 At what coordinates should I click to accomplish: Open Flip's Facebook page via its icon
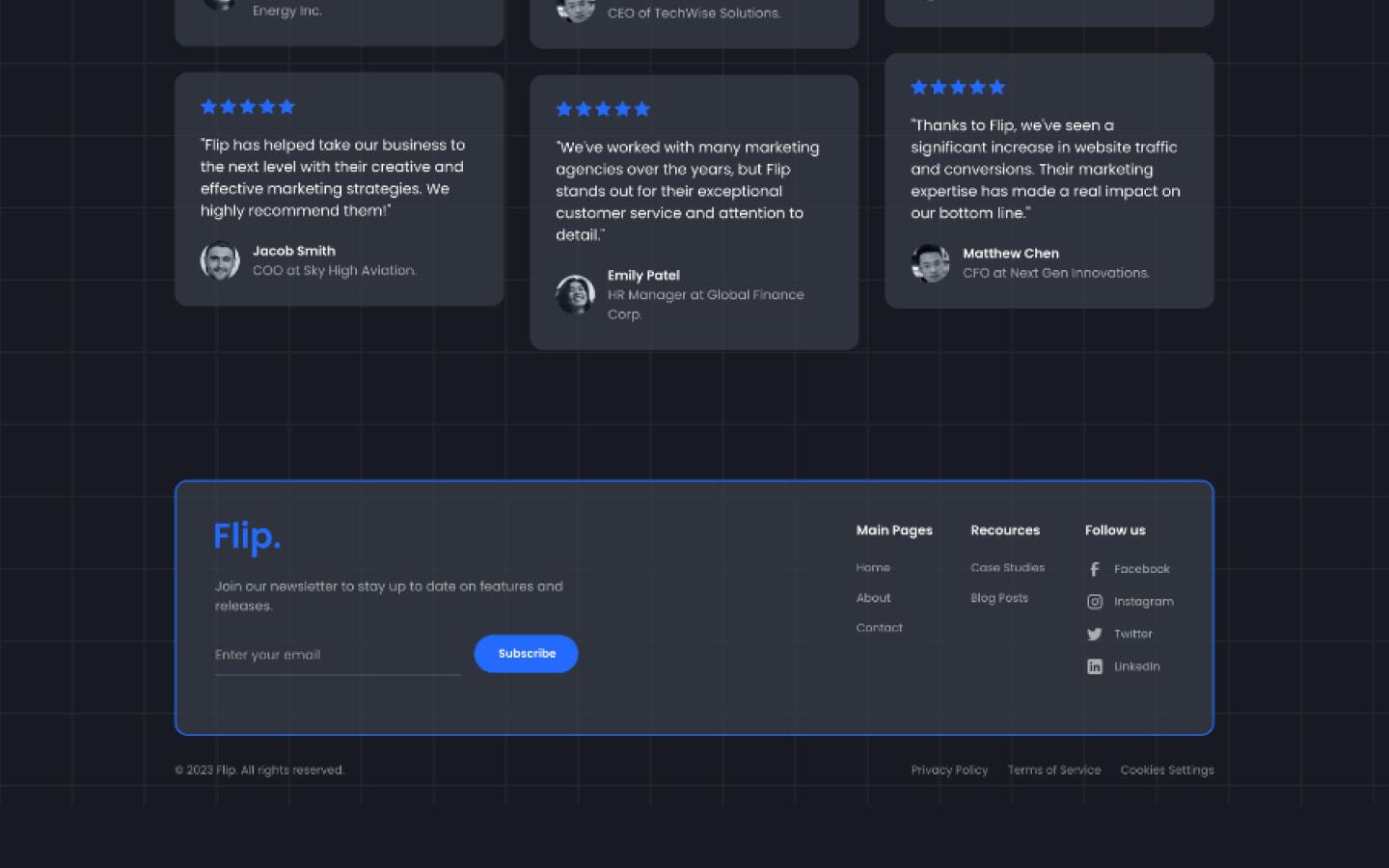tap(1095, 569)
